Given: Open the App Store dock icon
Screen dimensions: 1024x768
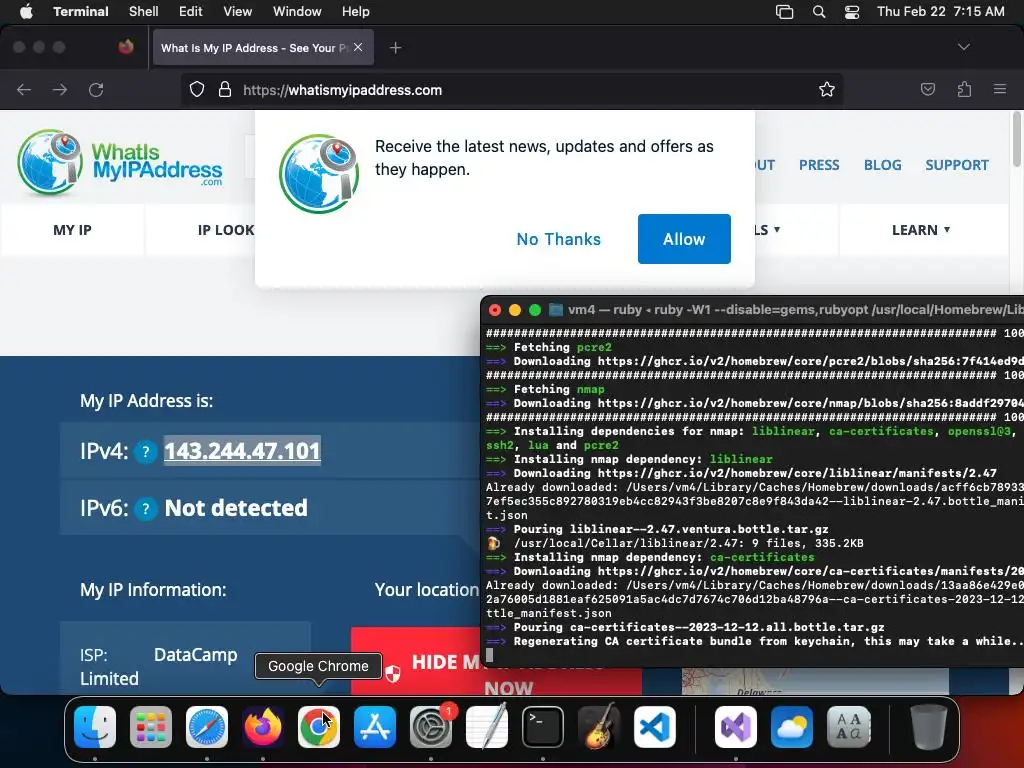Looking at the screenshot, I should pyautogui.click(x=375, y=727).
